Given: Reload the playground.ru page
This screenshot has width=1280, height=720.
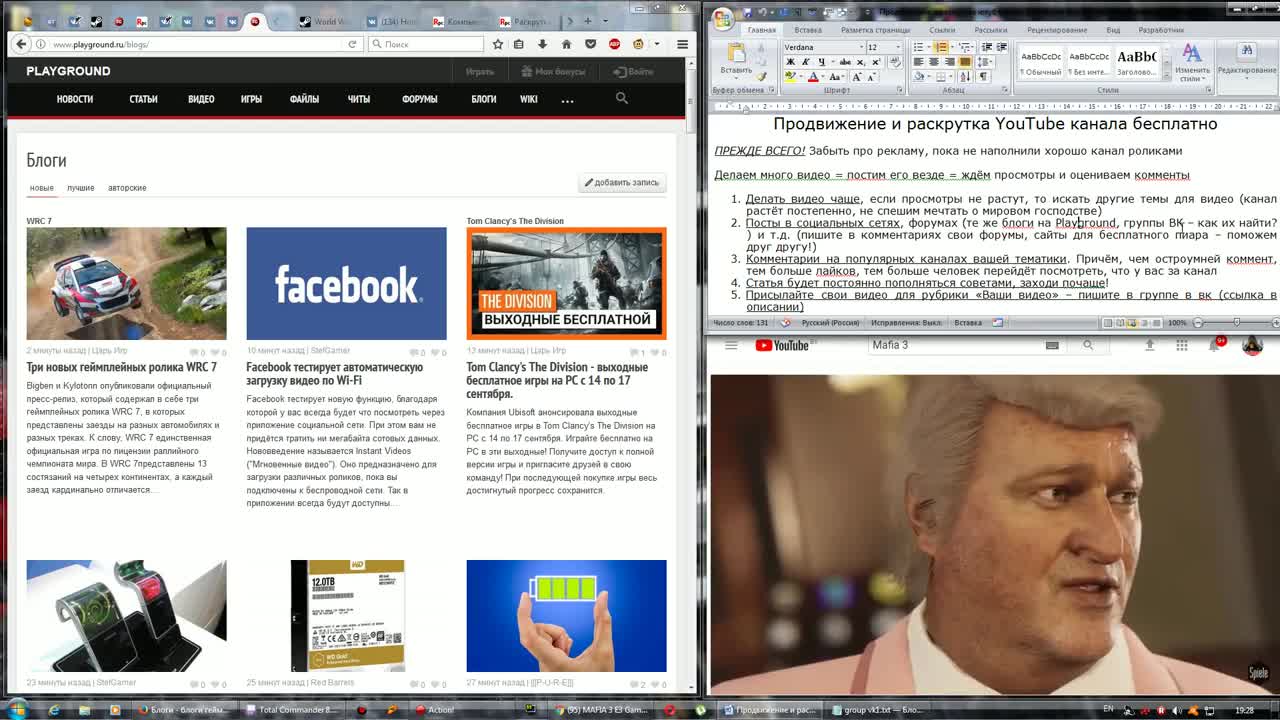Looking at the screenshot, I should [352, 44].
